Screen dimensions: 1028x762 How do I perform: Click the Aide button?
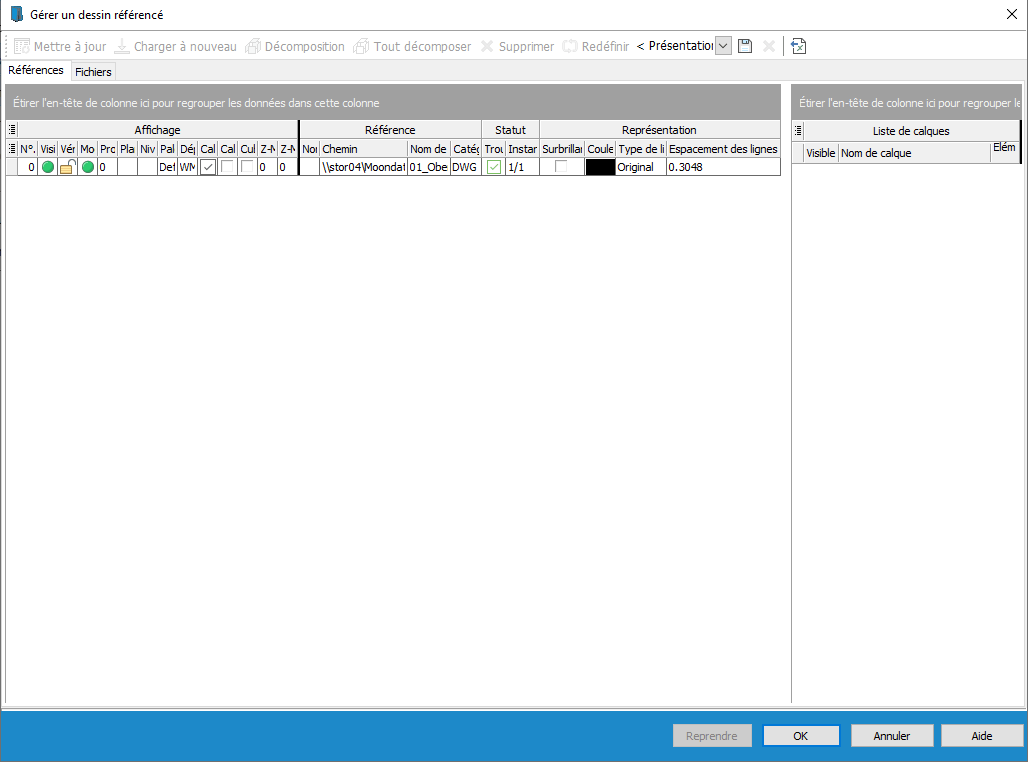982,736
